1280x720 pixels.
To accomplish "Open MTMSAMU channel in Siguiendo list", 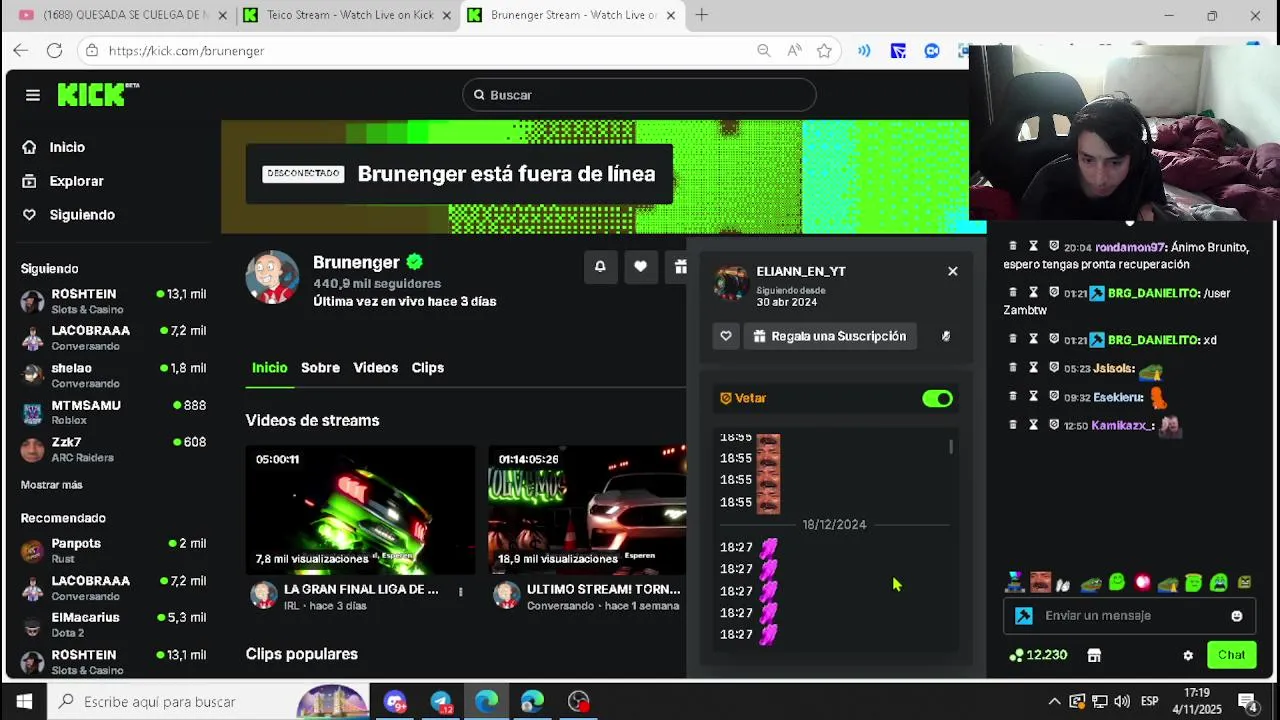I will [113, 412].
